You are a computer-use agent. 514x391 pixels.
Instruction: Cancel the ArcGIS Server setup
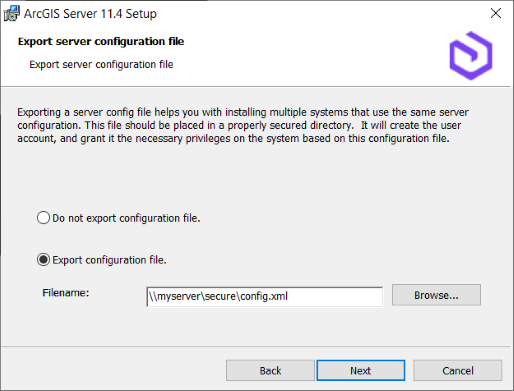[x=458, y=370]
